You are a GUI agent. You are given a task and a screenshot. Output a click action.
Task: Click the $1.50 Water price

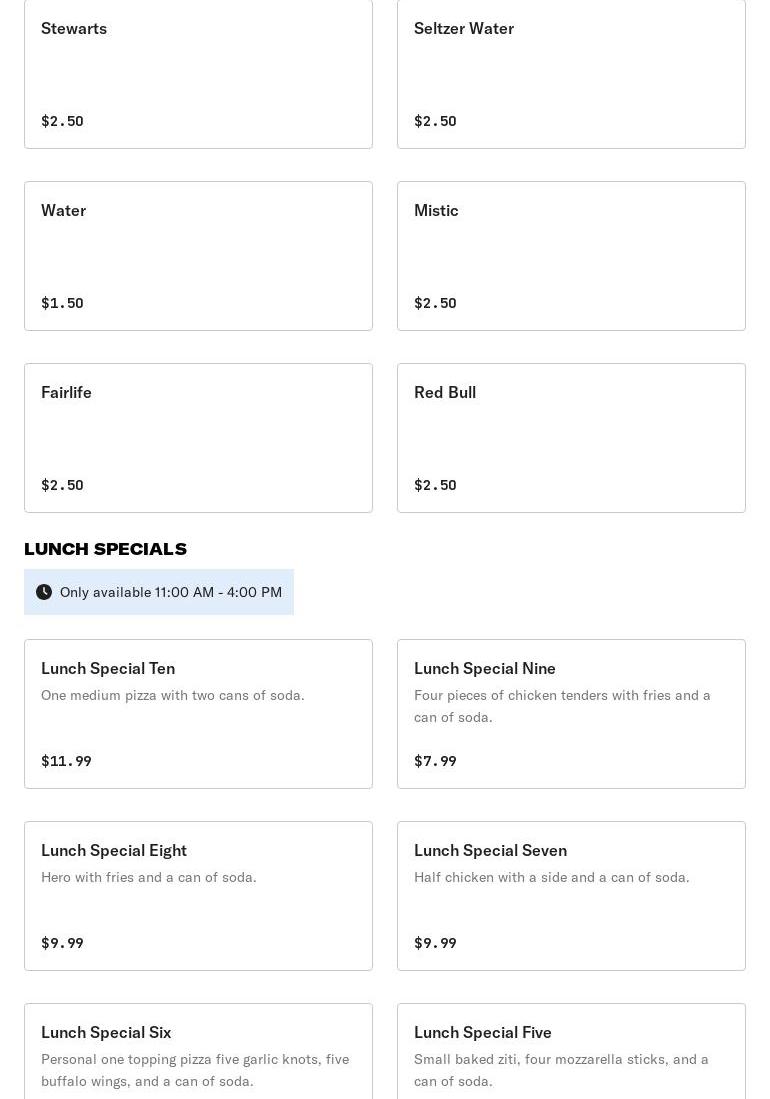pyautogui.click(x=62, y=303)
